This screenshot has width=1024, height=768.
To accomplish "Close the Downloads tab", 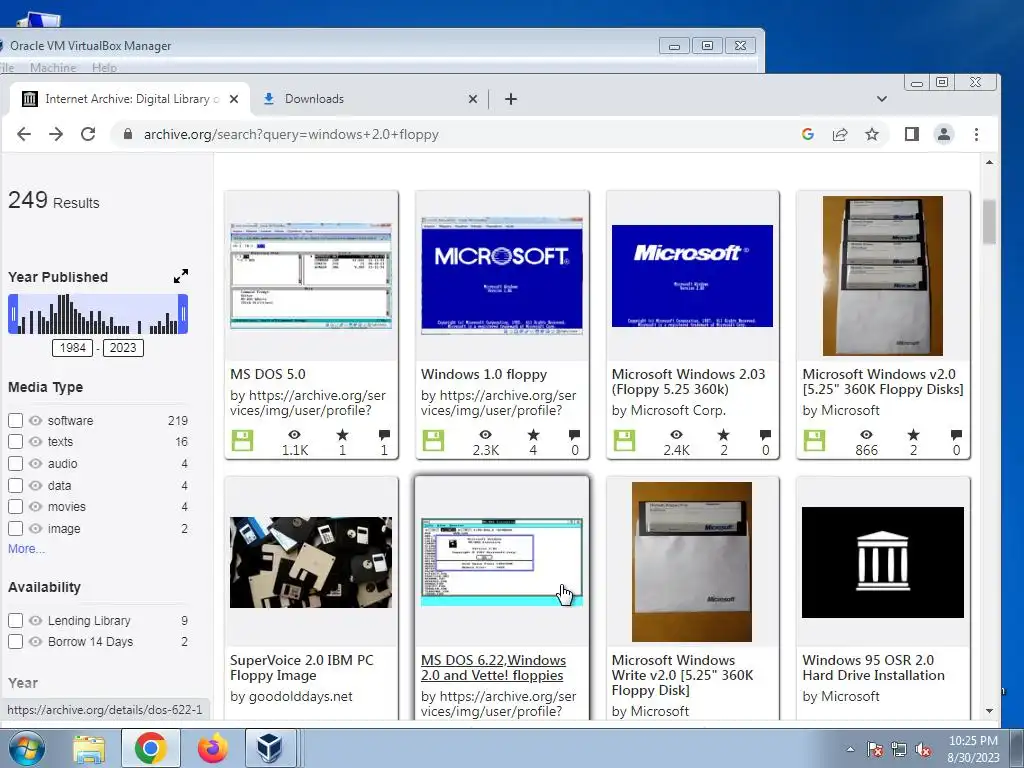I will point(473,99).
